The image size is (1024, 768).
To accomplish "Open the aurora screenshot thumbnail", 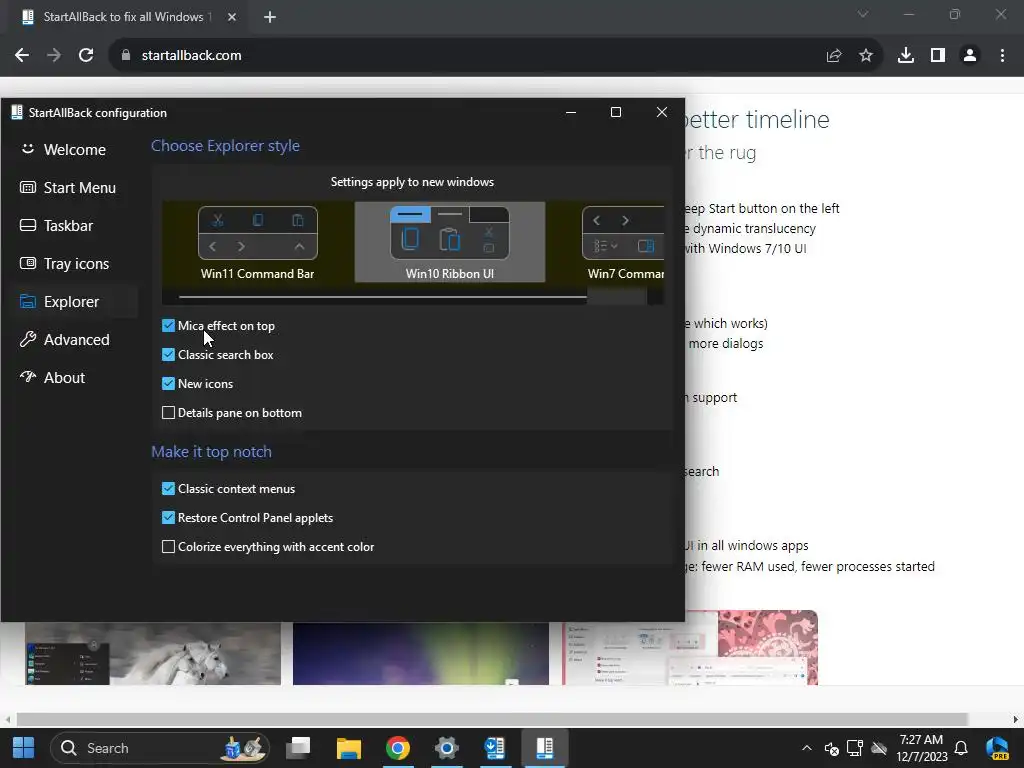I will click(421, 653).
